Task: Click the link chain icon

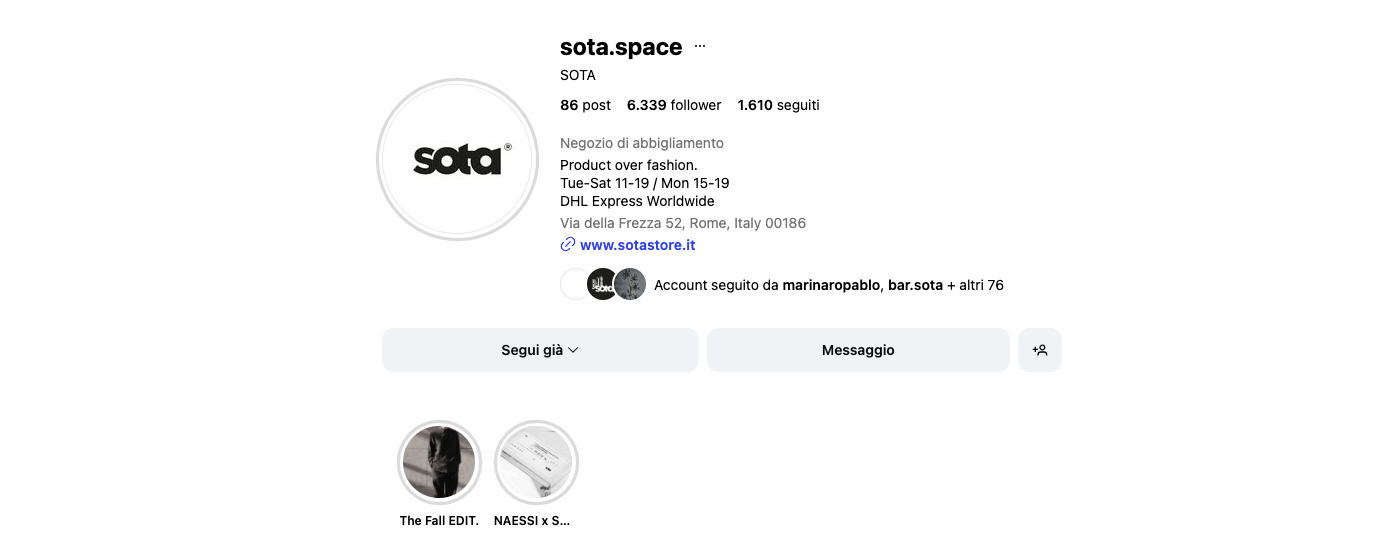Action: point(568,245)
